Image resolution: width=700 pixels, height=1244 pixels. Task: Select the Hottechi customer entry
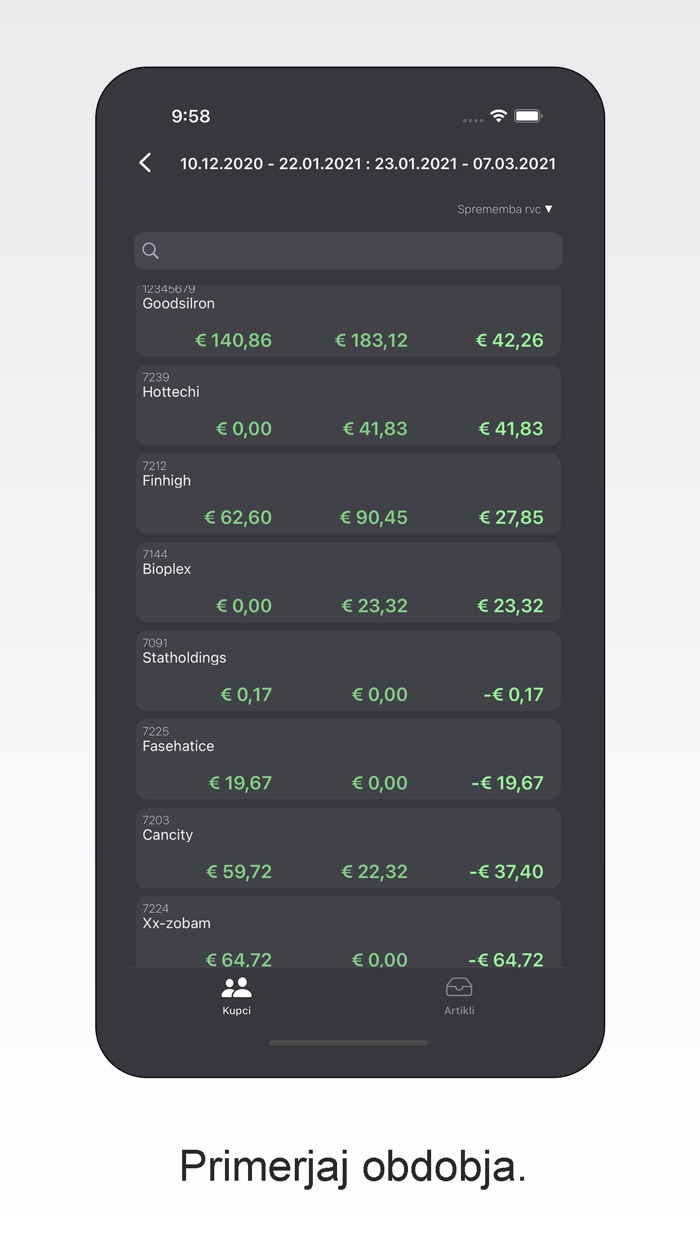[x=348, y=405]
